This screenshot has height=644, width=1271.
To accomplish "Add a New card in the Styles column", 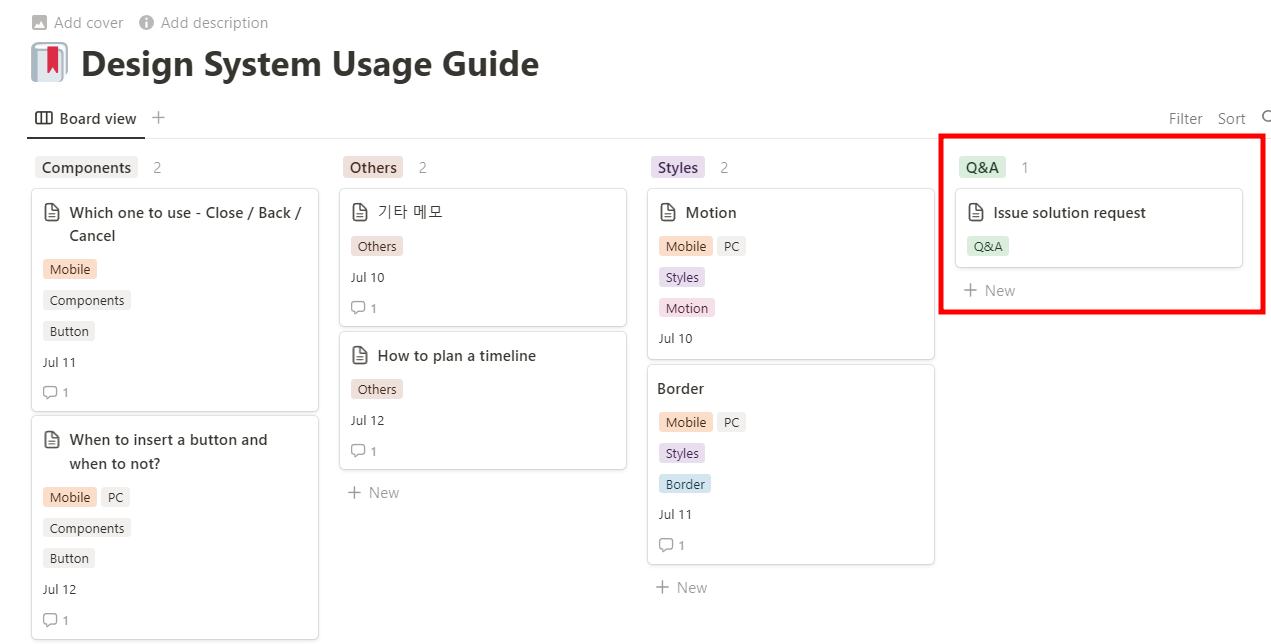I will click(x=682, y=588).
